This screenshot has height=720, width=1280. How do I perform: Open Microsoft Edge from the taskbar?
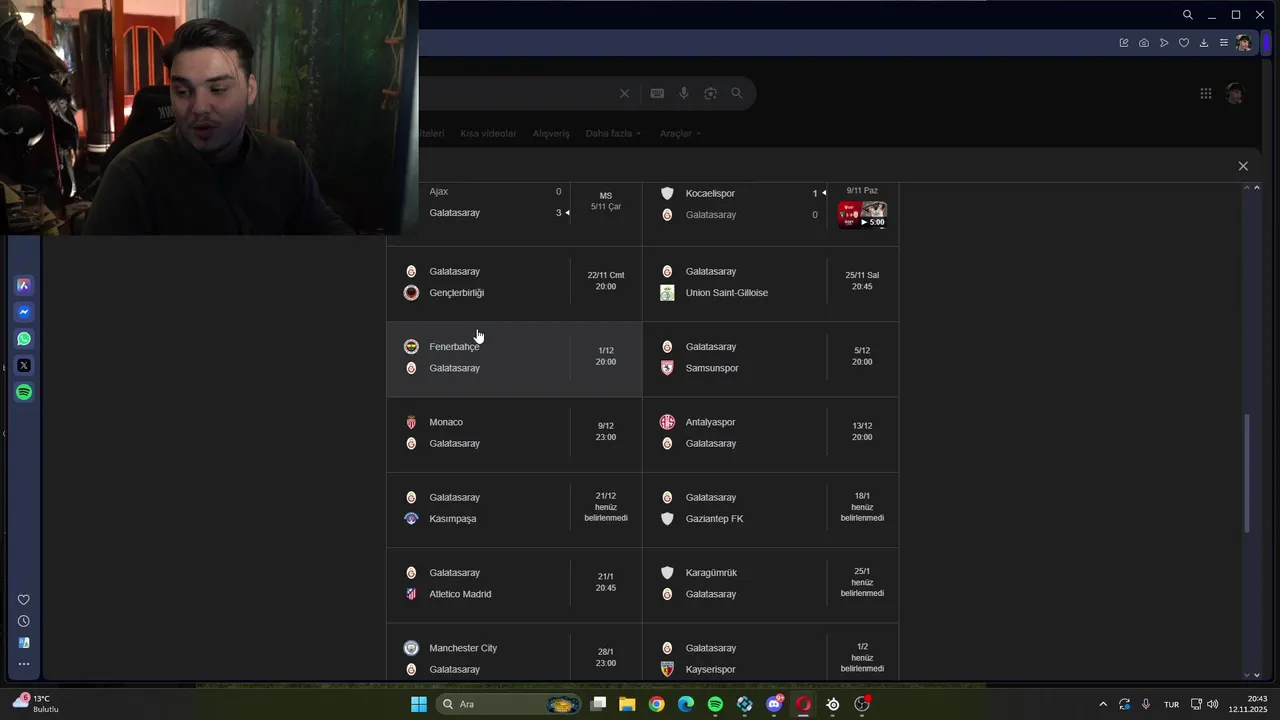[686, 704]
